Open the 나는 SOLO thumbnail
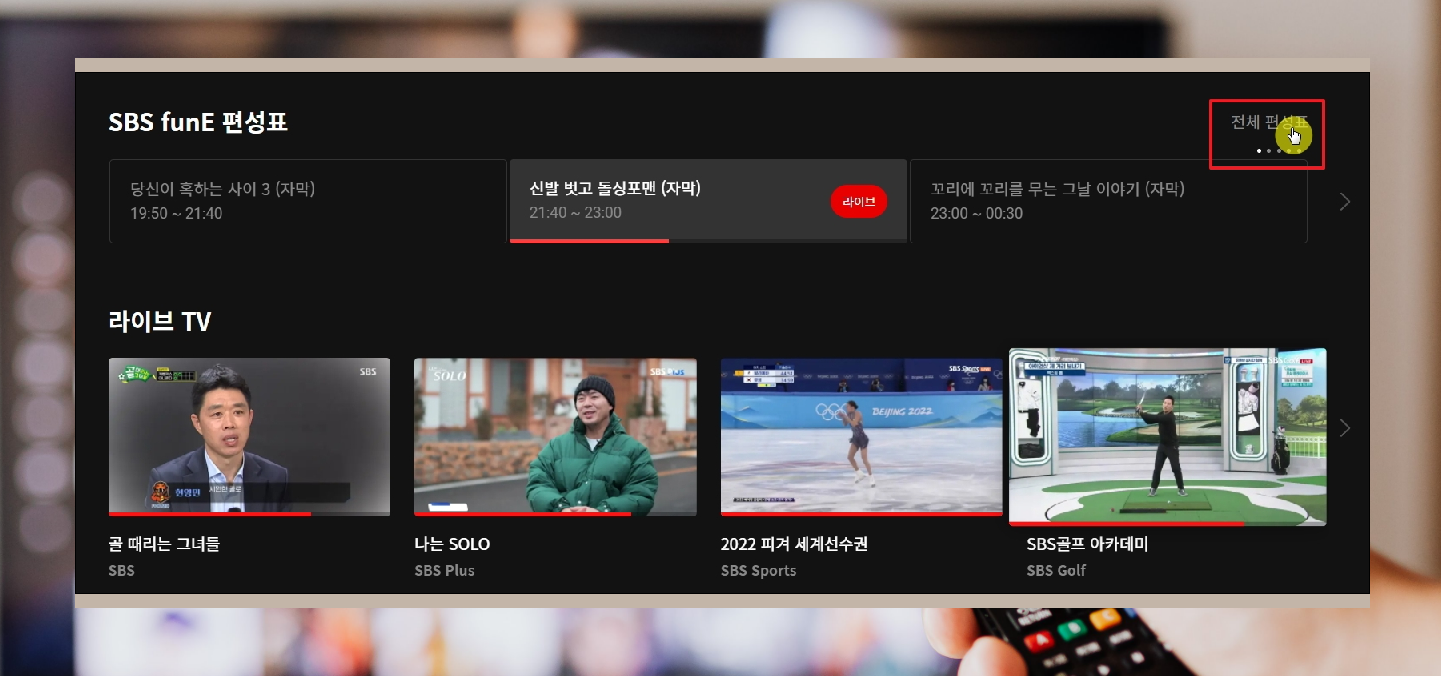 click(x=555, y=437)
